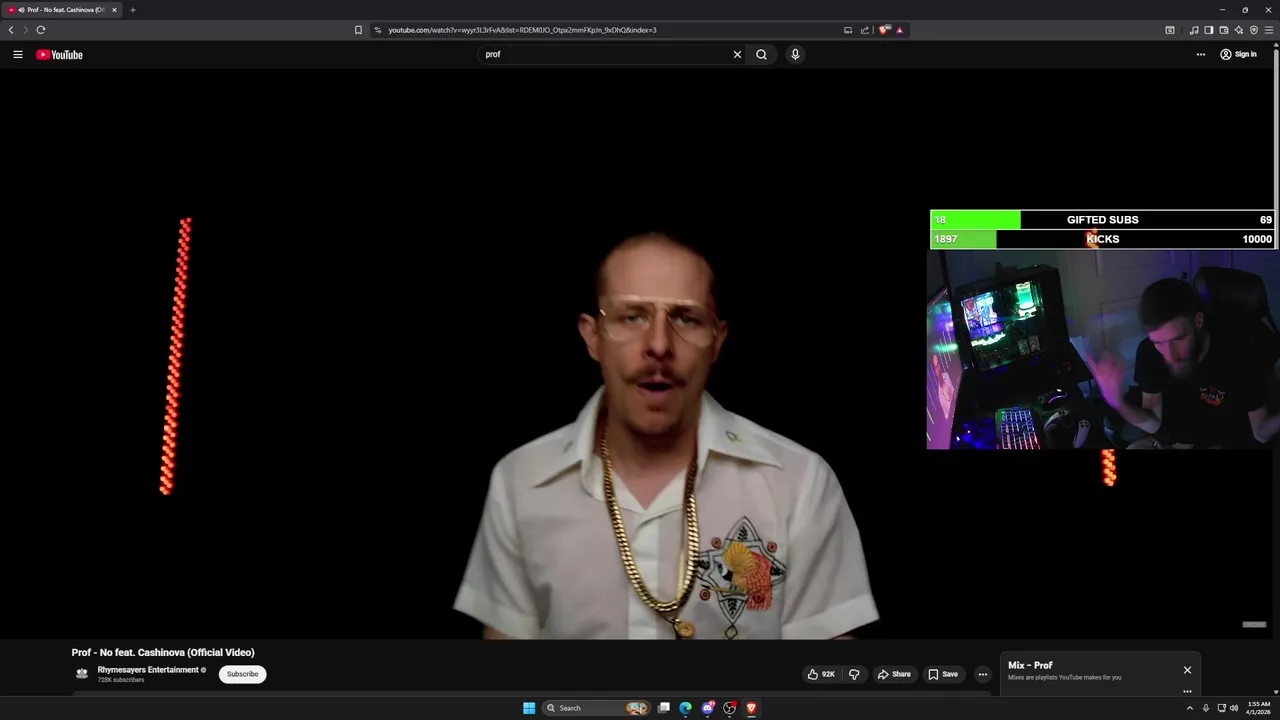Sign in to YouTube

click(x=1238, y=54)
